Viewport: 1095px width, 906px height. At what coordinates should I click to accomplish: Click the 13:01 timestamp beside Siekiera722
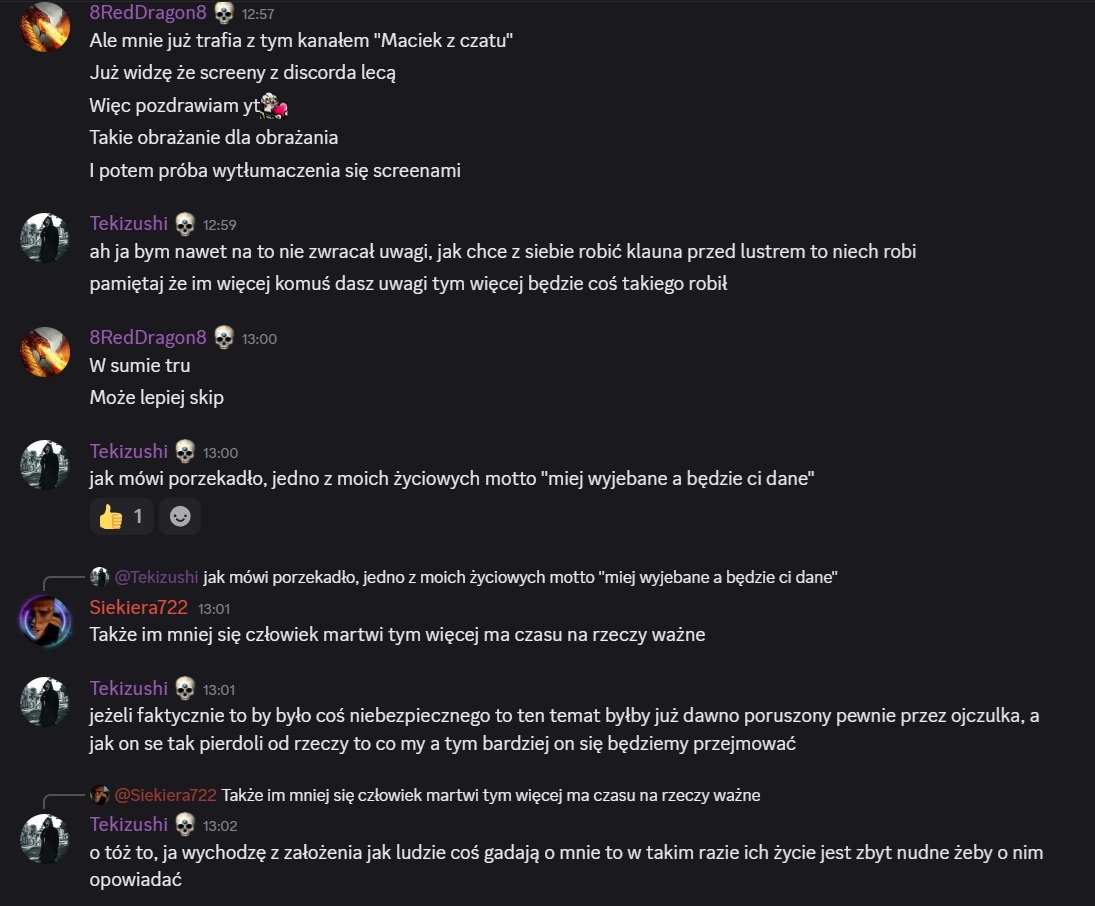pos(214,608)
